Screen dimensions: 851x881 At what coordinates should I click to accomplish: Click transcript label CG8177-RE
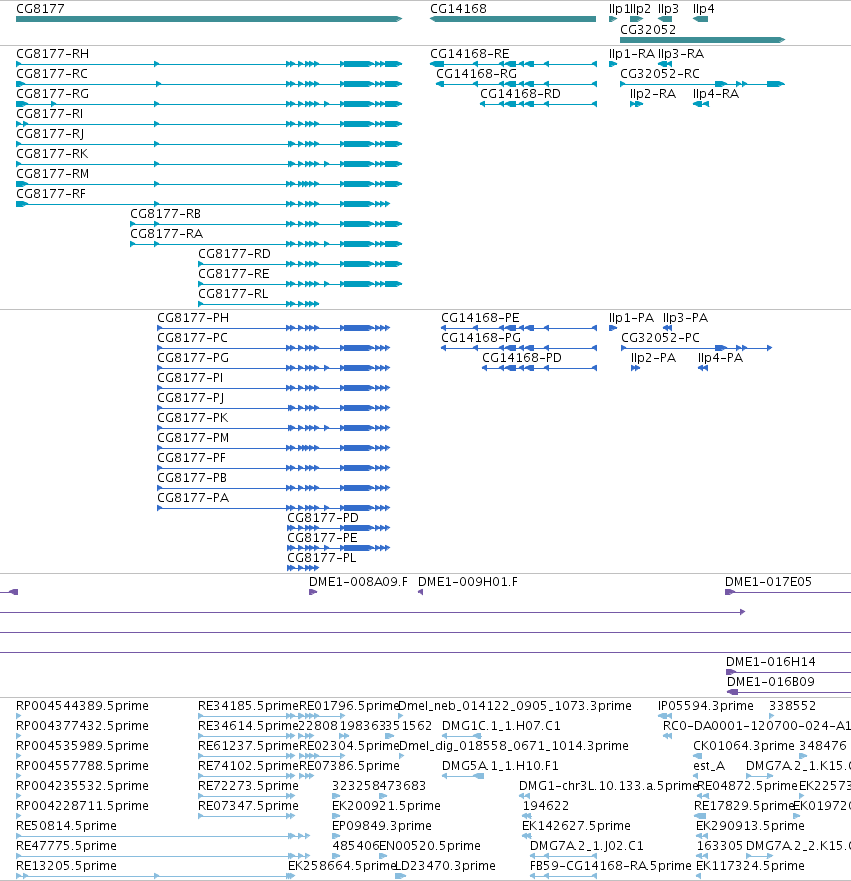[x=234, y=274]
